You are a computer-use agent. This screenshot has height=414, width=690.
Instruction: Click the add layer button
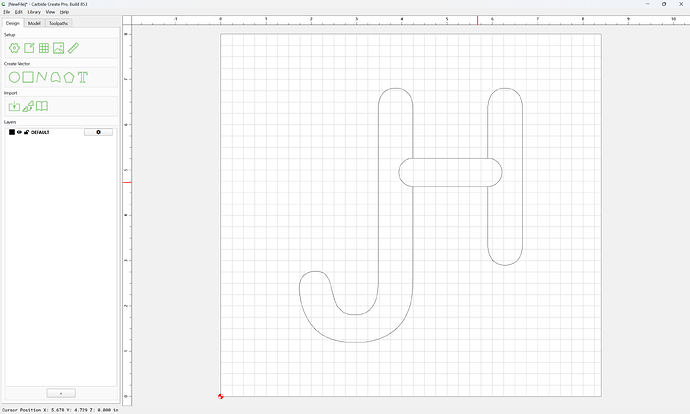(61, 393)
